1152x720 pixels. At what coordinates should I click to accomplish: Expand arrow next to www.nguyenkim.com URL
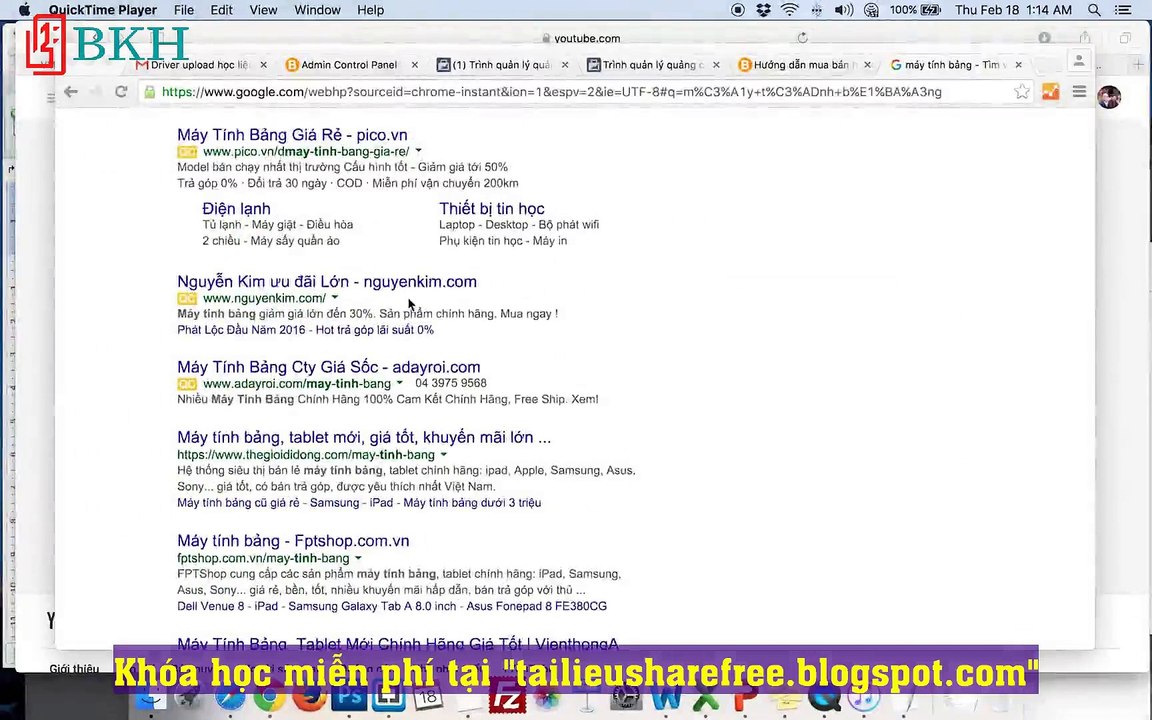(334, 298)
